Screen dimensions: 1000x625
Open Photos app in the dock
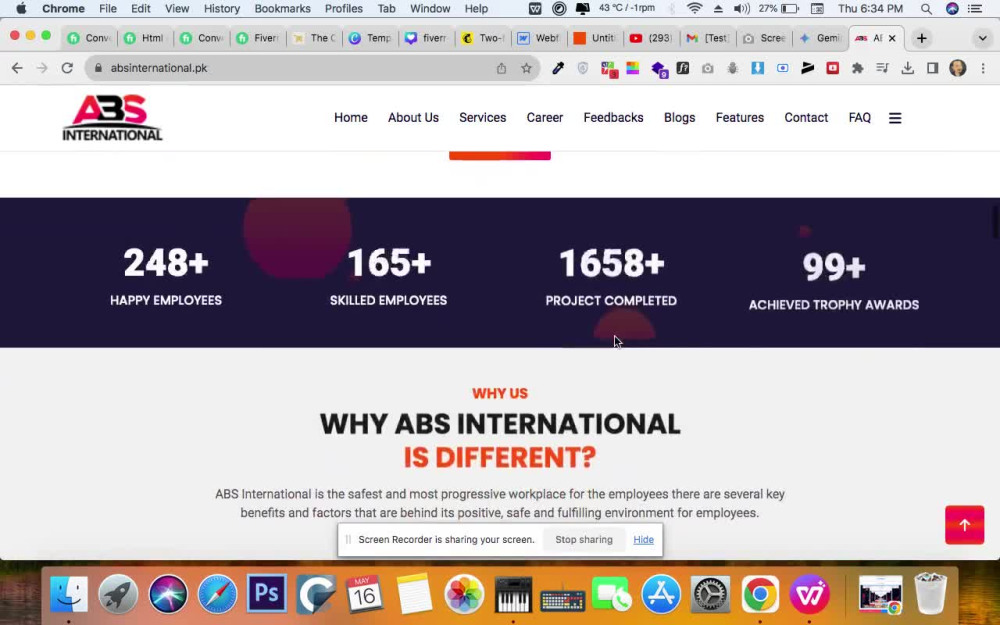464,594
